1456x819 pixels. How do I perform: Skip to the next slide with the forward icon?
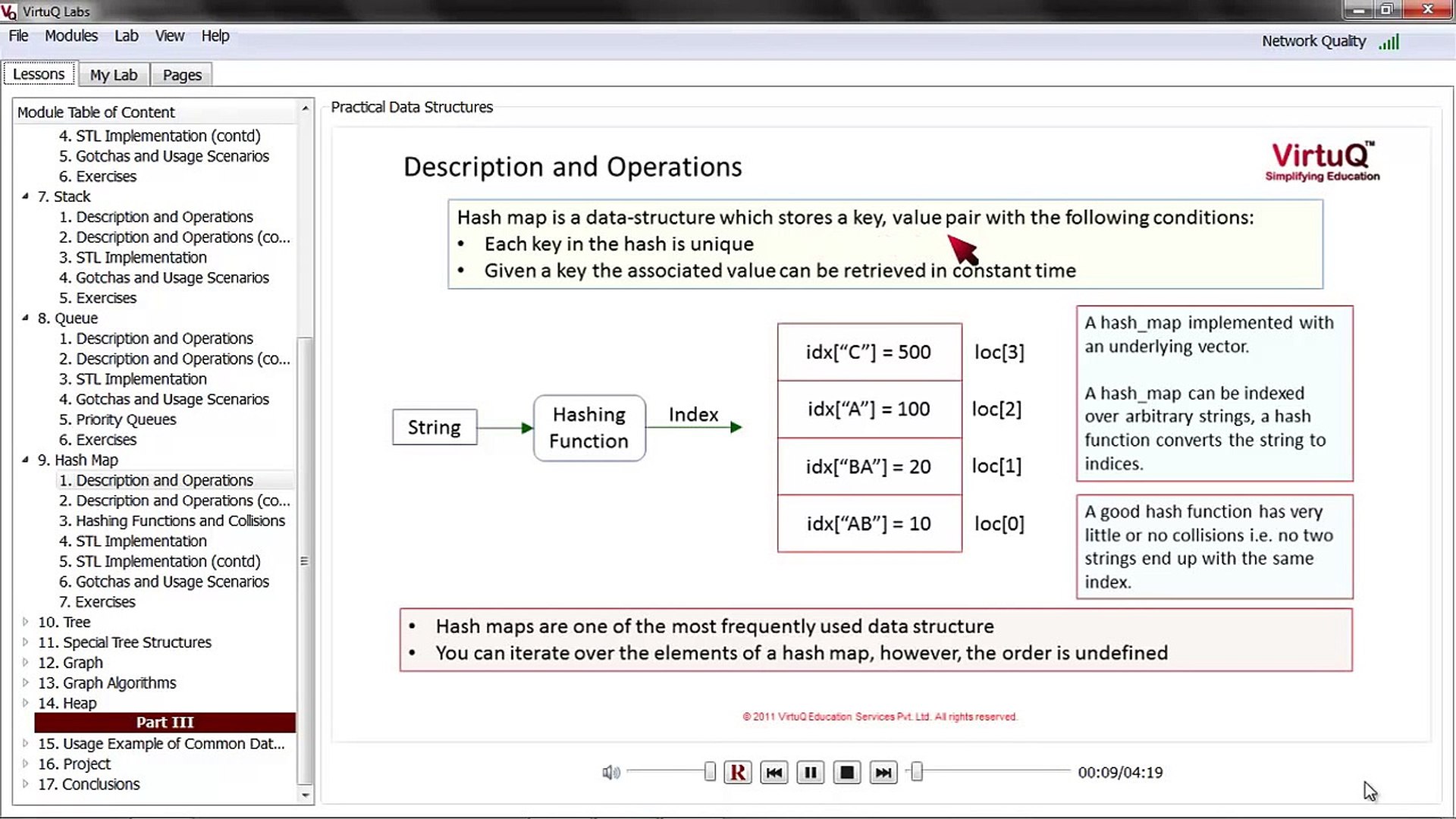pyautogui.click(x=883, y=772)
